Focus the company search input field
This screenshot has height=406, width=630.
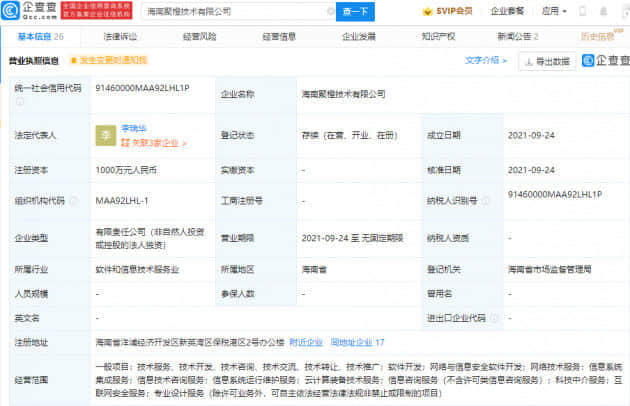(x=237, y=12)
